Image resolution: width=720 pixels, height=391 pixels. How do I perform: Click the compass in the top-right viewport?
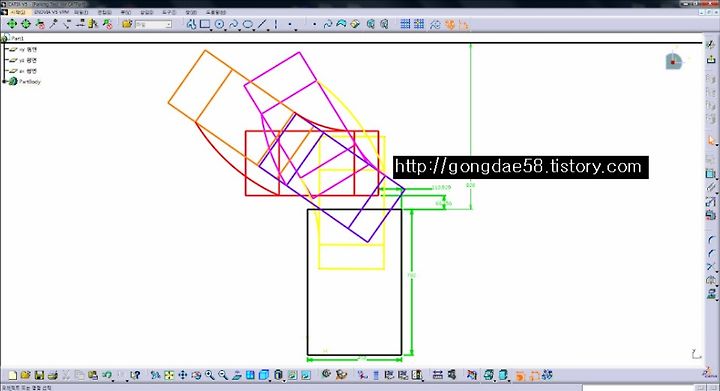coord(675,60)
